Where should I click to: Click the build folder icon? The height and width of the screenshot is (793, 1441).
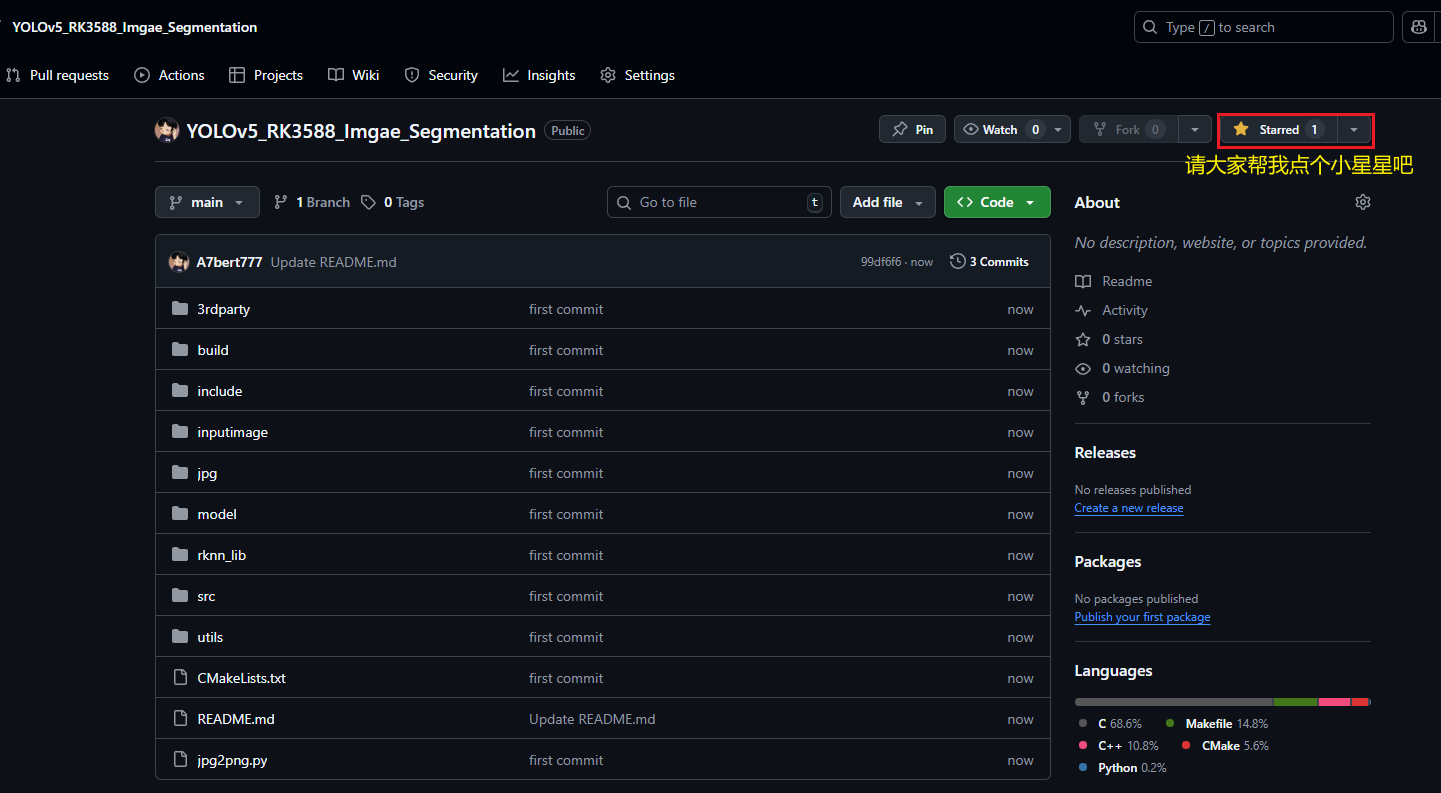tap(180, 350)
